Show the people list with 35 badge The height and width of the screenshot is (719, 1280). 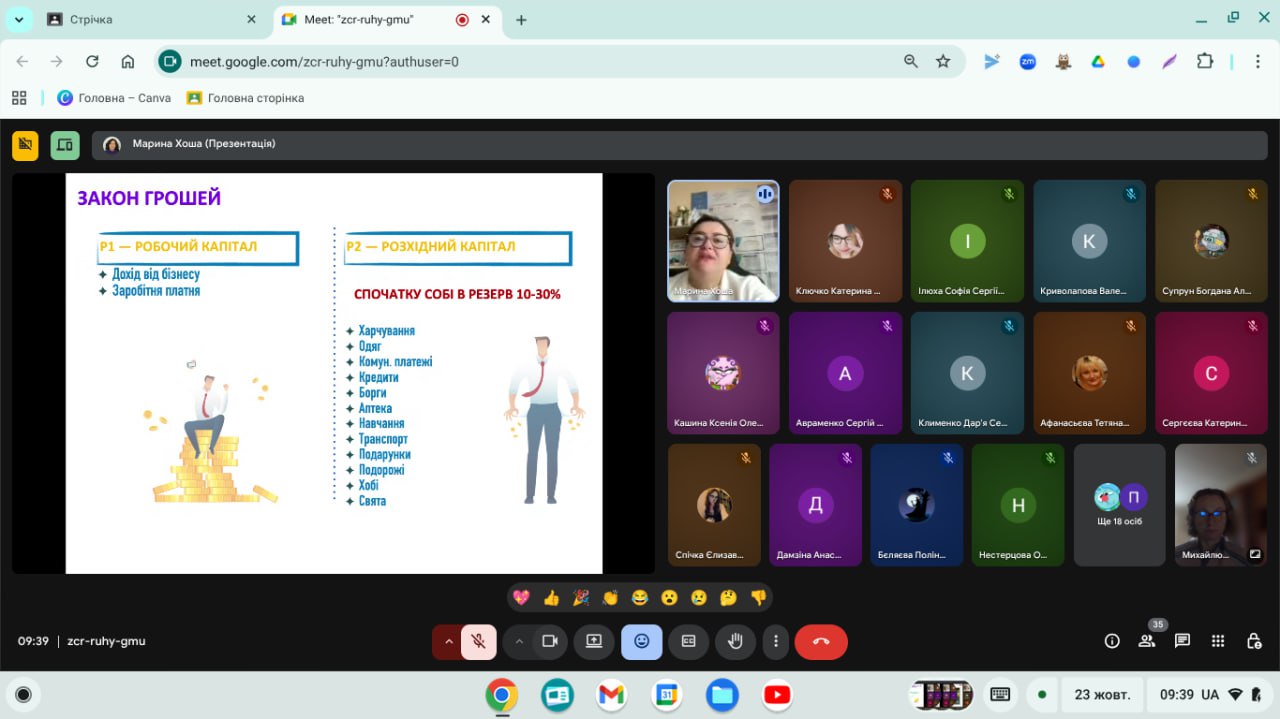tap(1147, 642)
